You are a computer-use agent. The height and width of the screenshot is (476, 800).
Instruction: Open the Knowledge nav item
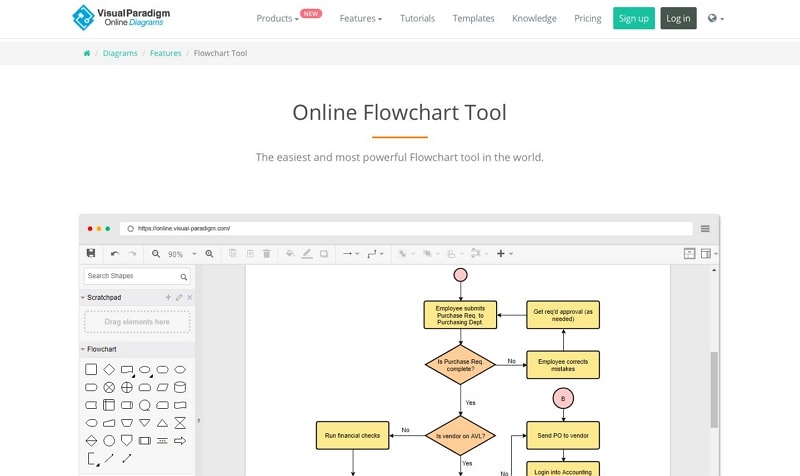coord(534,18)
